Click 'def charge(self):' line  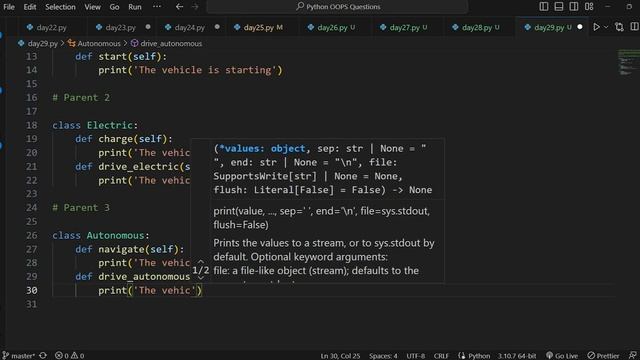(124, 139)
